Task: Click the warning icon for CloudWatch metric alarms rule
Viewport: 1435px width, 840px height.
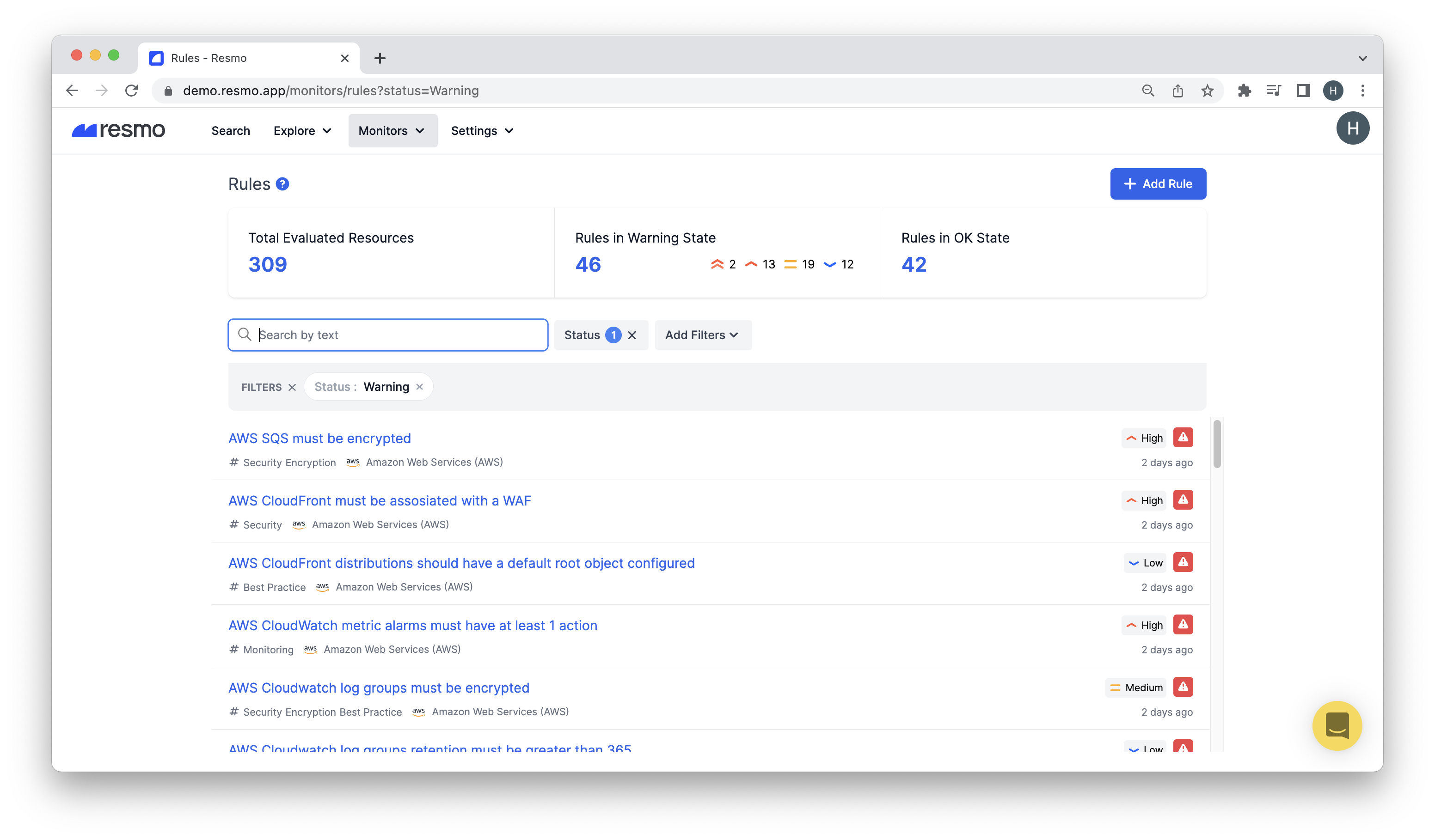Action: 1183,625
